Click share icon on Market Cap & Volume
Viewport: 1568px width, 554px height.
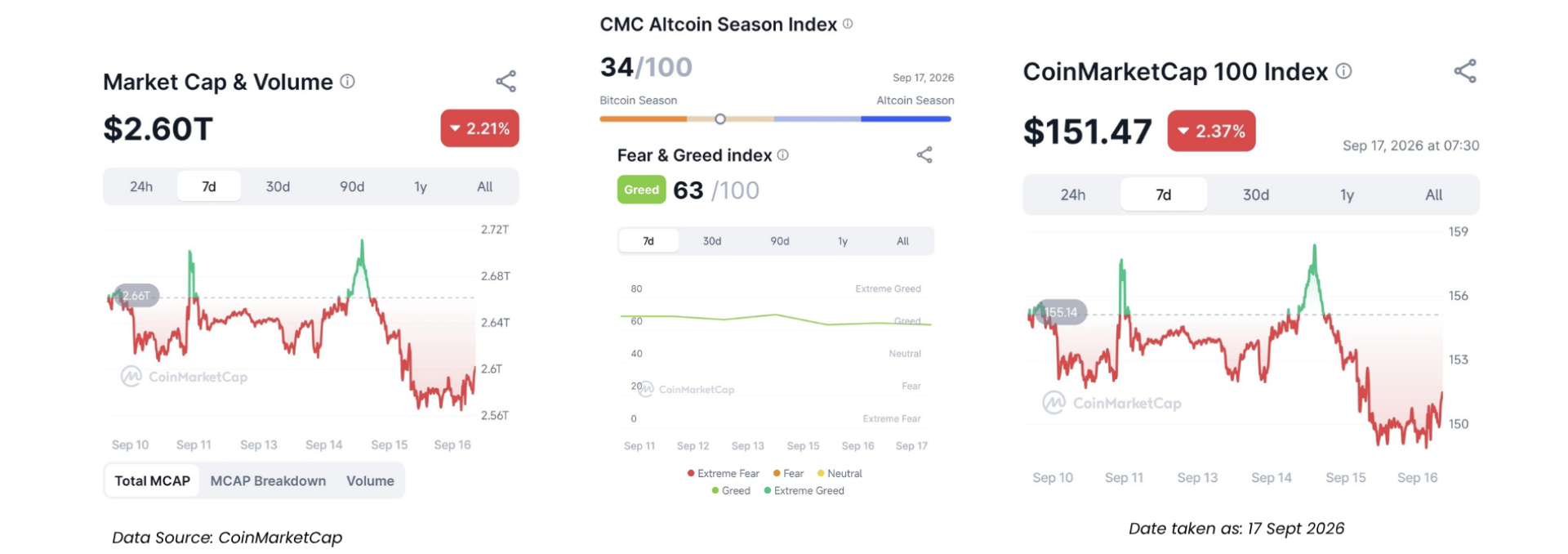coord(506,81)
